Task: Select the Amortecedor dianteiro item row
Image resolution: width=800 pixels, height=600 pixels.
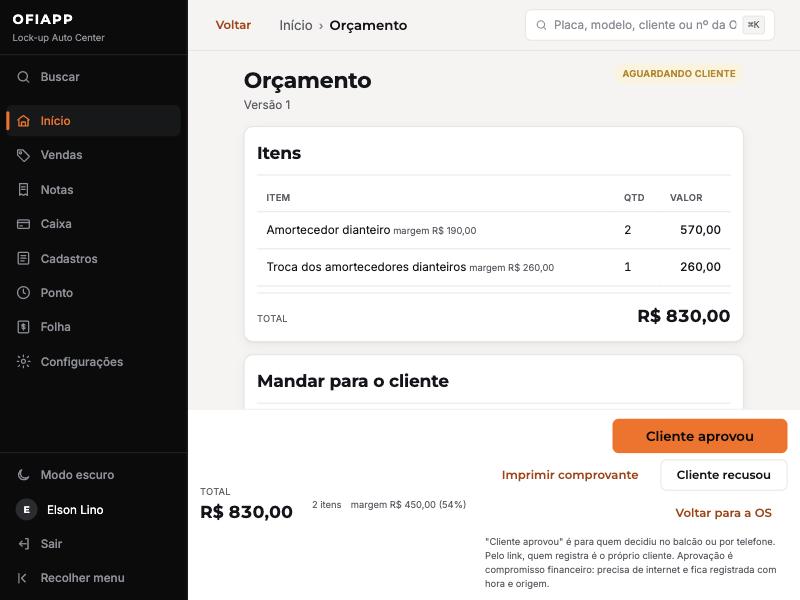Action: pyautogui.click(x=493, y=230)
